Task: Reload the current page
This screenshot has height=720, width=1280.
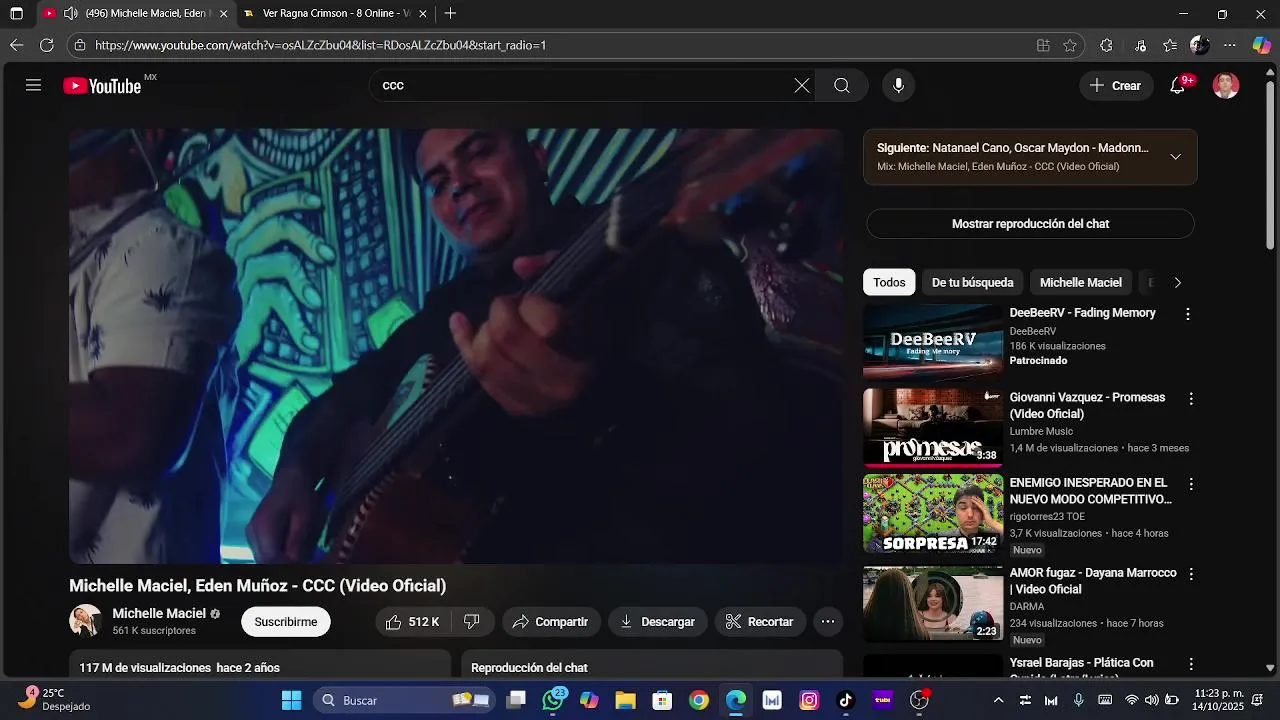Action: [x=46, y=45]
